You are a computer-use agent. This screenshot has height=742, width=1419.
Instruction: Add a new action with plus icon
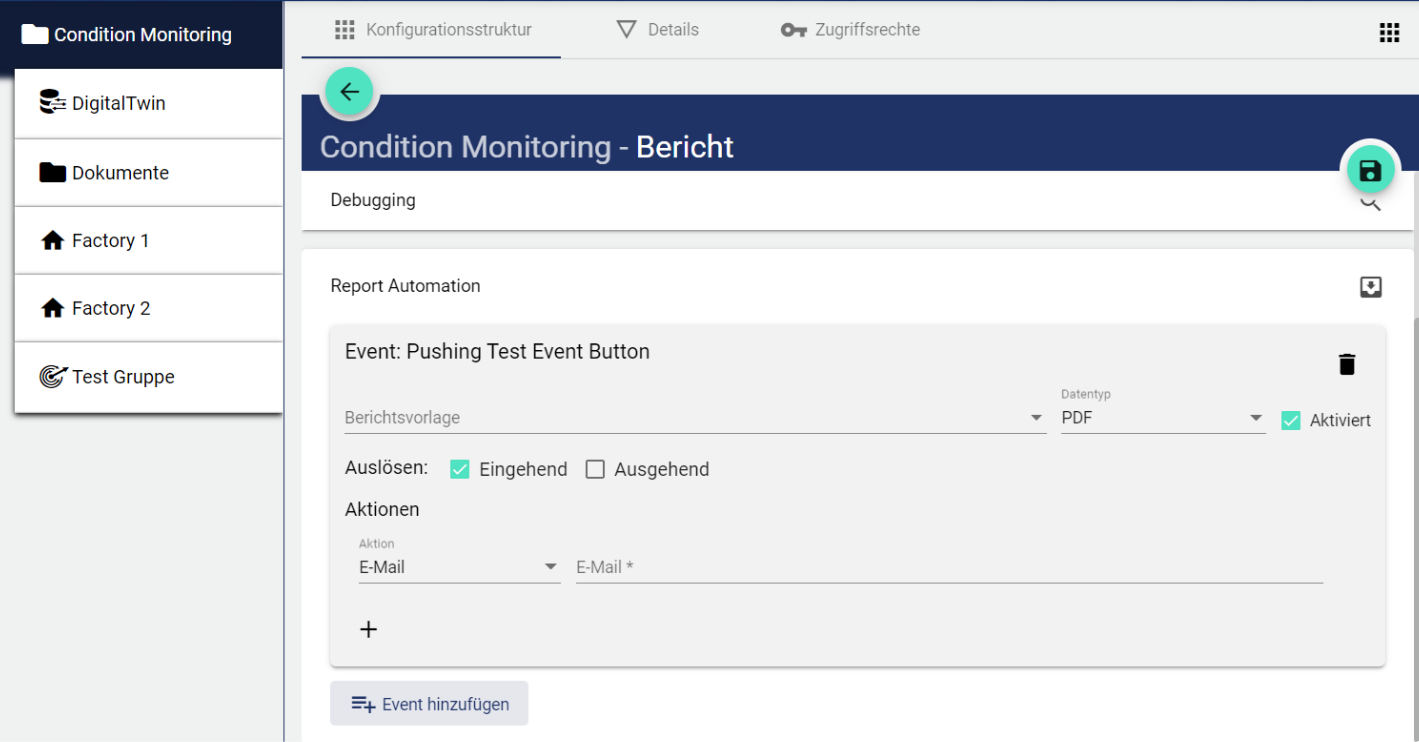click(x=368, y=629)
